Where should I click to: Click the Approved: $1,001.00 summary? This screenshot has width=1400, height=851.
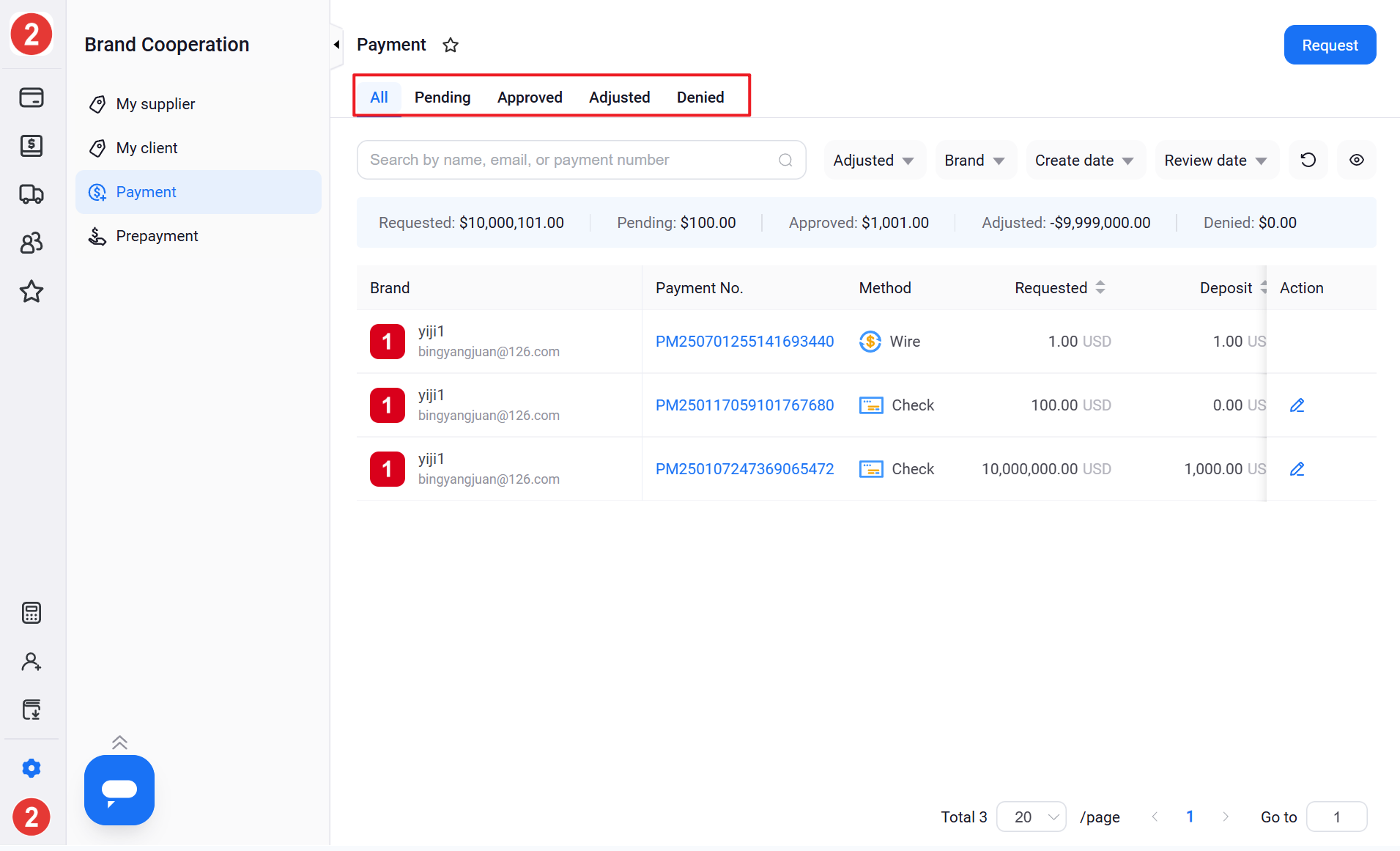point(859,223)
